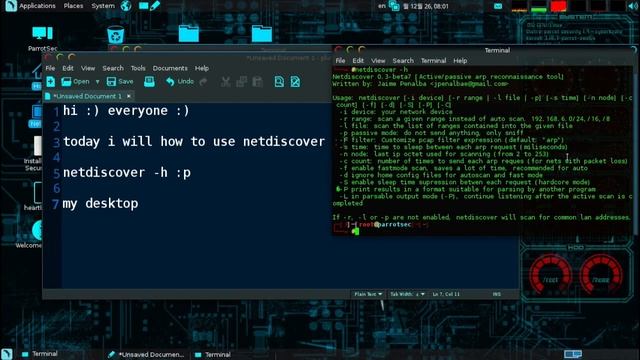Open the Terminal window Help menu
The width and height of the screenshot is (640, 360).
[x=460, y=60]
